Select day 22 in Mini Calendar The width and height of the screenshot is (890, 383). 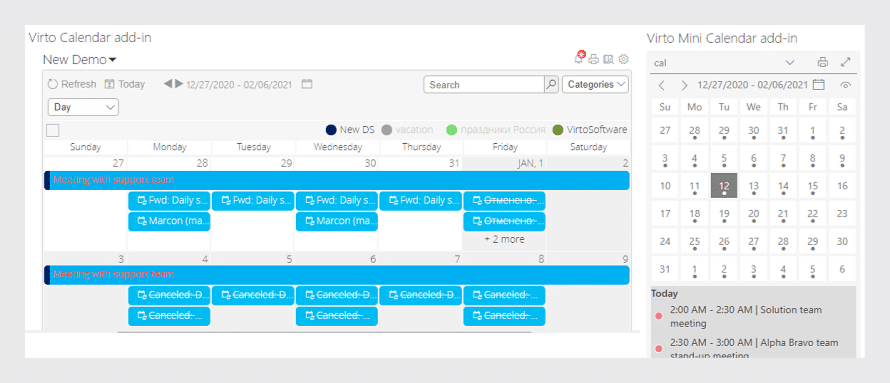coord(812,214)
